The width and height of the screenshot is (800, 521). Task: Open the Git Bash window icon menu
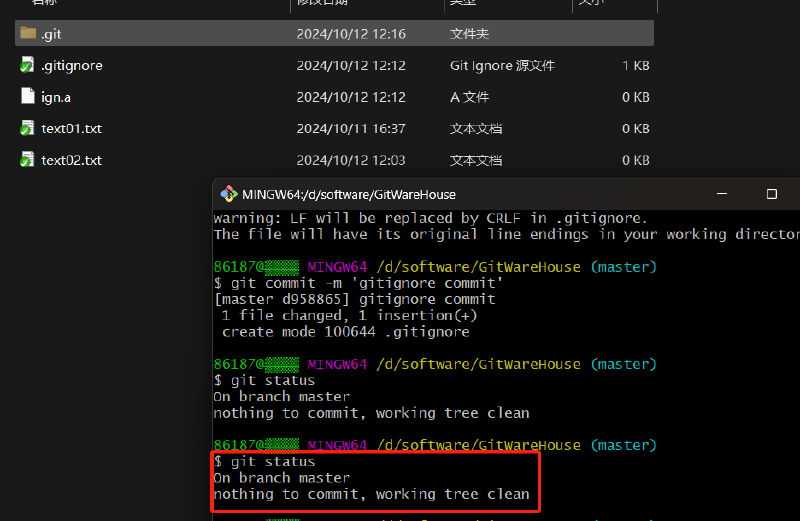pyautogui.click(x=229, y=194)
